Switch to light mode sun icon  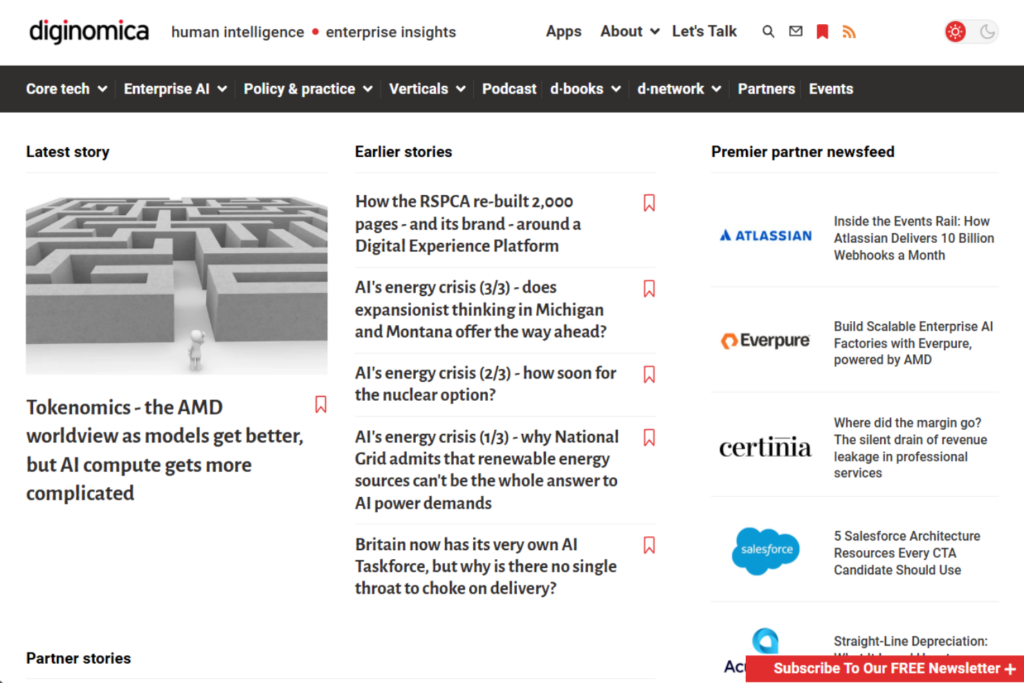[x=955, y=31]
